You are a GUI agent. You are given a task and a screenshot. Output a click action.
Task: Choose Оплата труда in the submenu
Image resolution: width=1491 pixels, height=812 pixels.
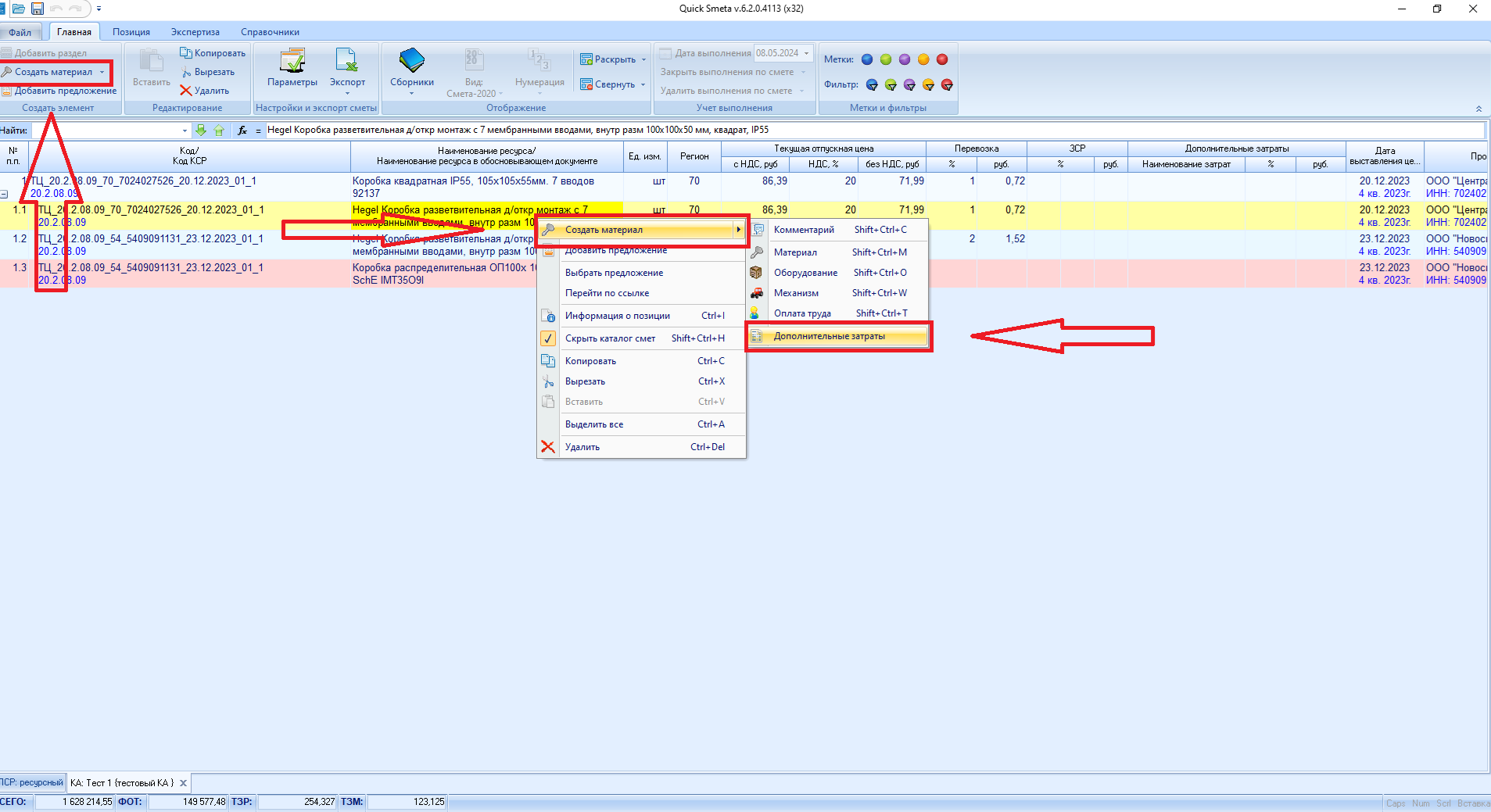click(838, 313)
